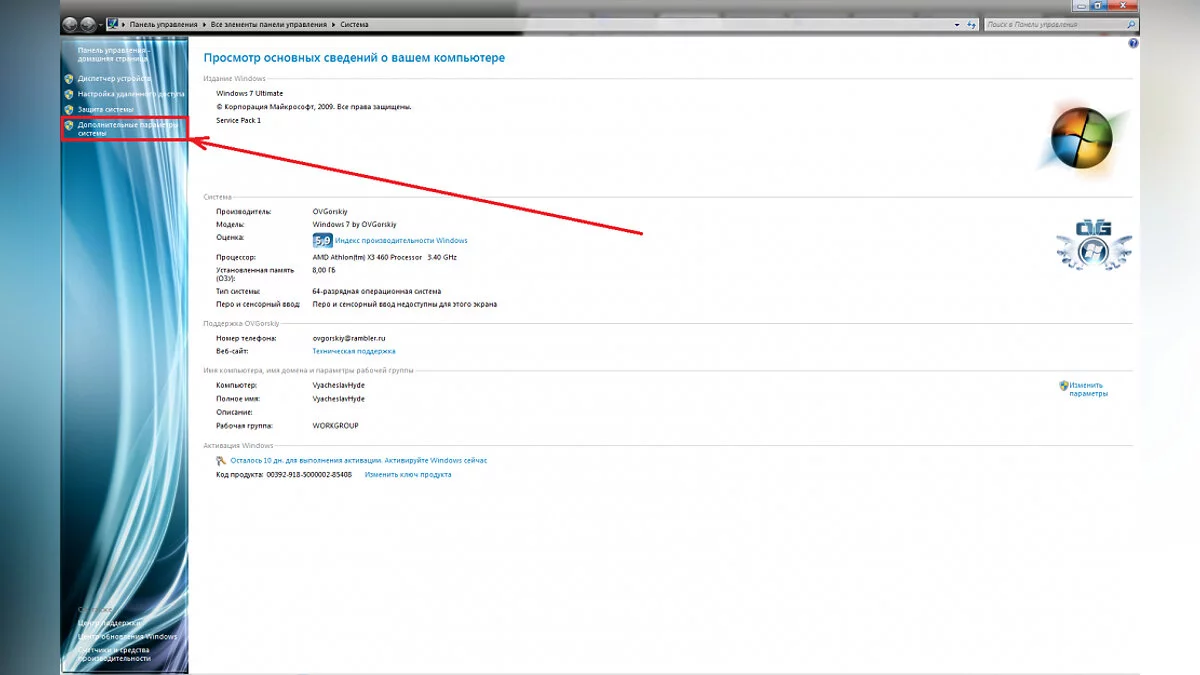Select 'VyacheslavHyde' value next to 'Компьютер:'
The image size is (1200, 675).
339,385
